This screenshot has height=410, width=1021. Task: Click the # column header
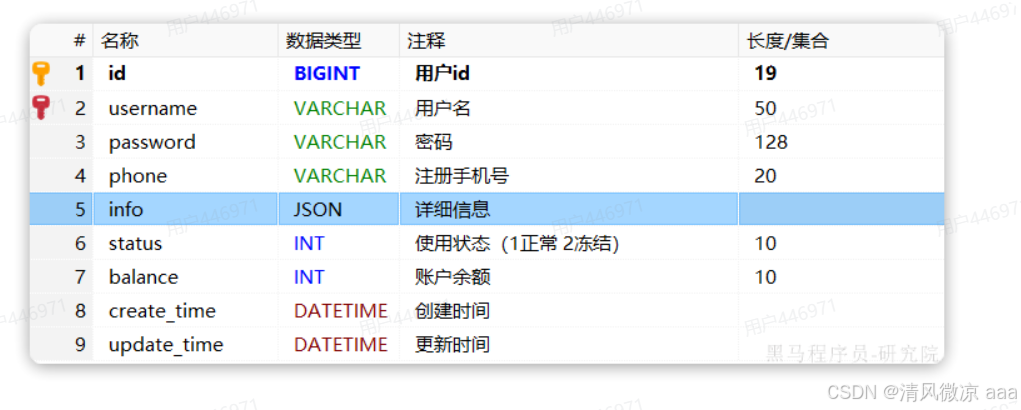[79, 41]
